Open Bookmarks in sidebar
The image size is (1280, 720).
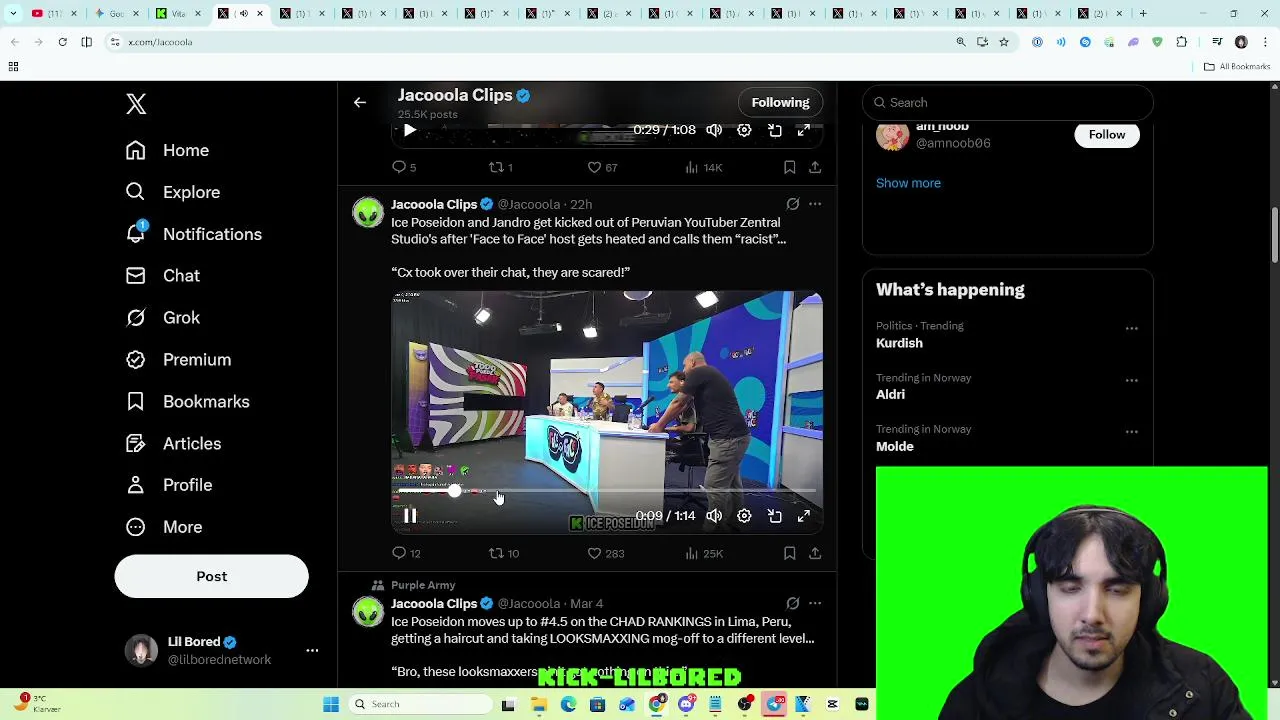coord(187,402)
